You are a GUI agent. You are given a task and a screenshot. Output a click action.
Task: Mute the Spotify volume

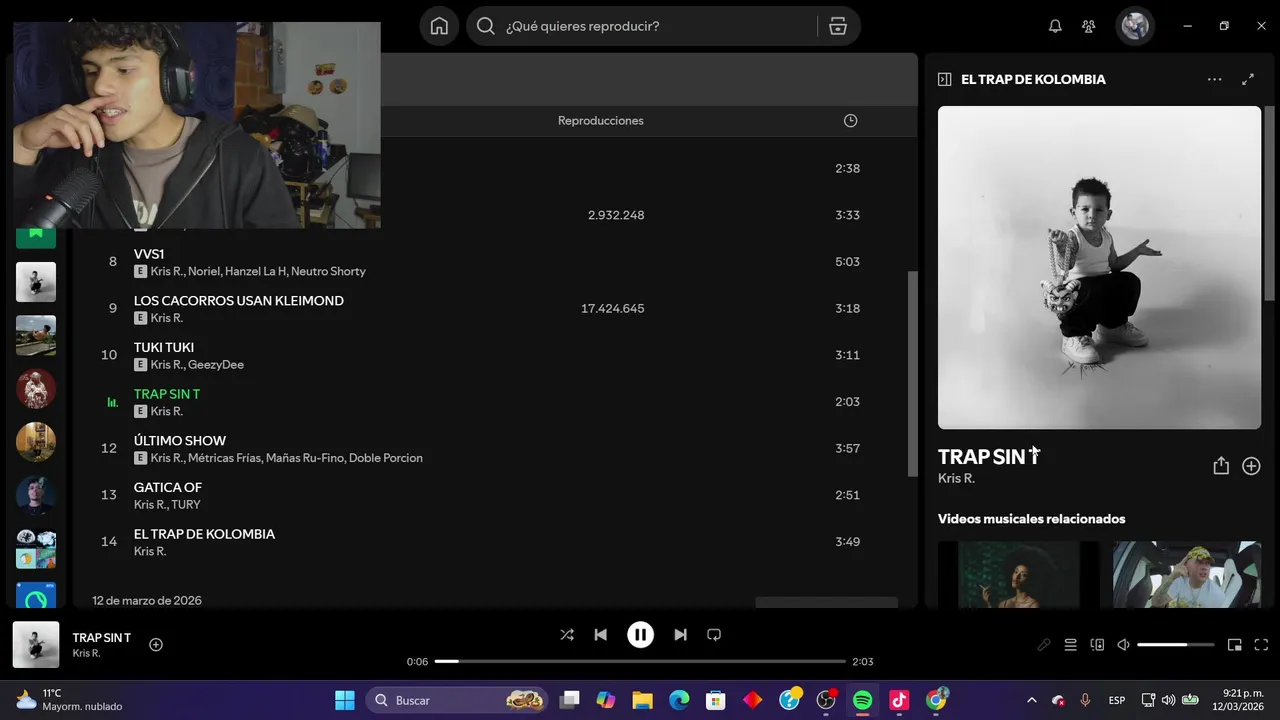[1123, 645]
